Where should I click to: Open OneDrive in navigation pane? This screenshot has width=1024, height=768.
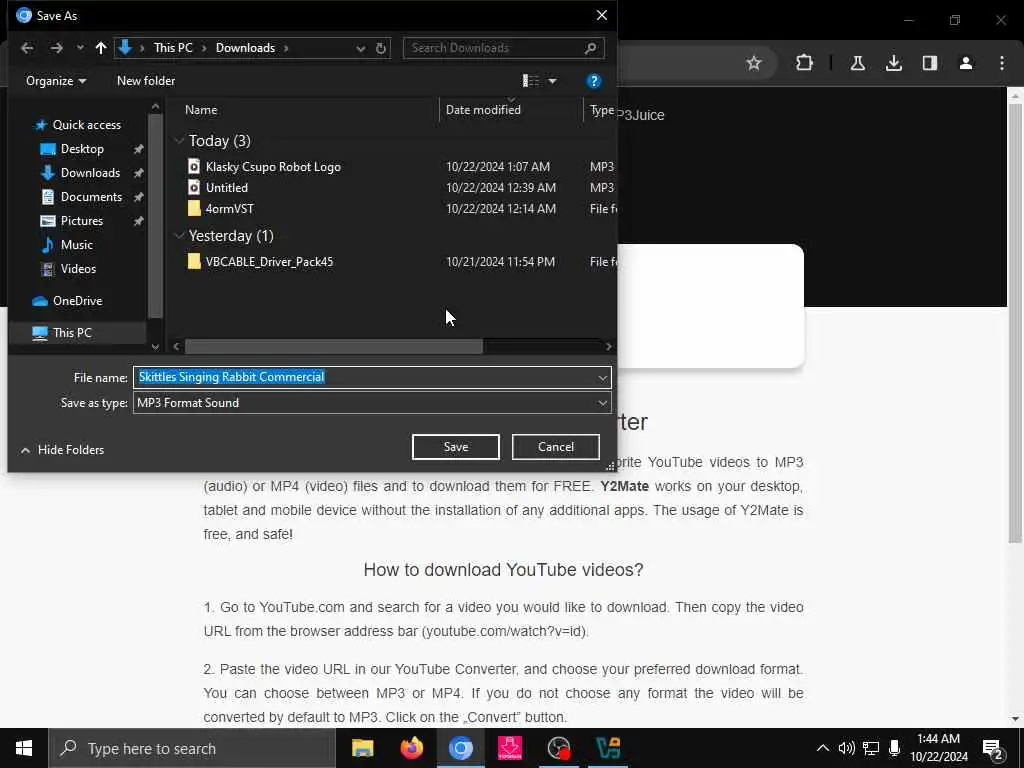click(77, 300)
